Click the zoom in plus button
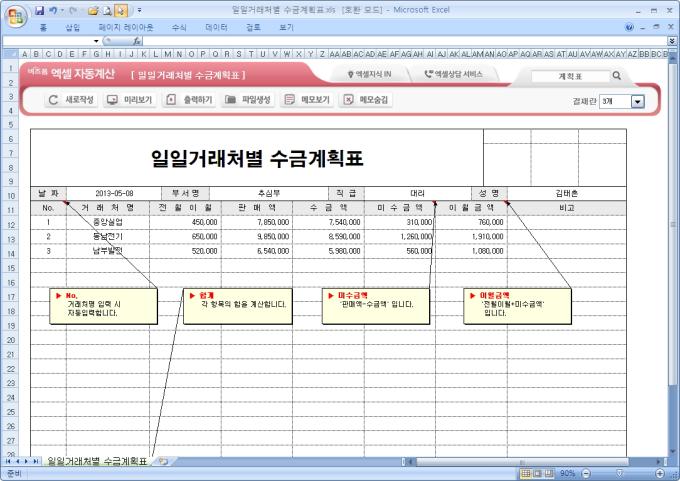Screen dimensions: 680x481 (x=660, y=473)
